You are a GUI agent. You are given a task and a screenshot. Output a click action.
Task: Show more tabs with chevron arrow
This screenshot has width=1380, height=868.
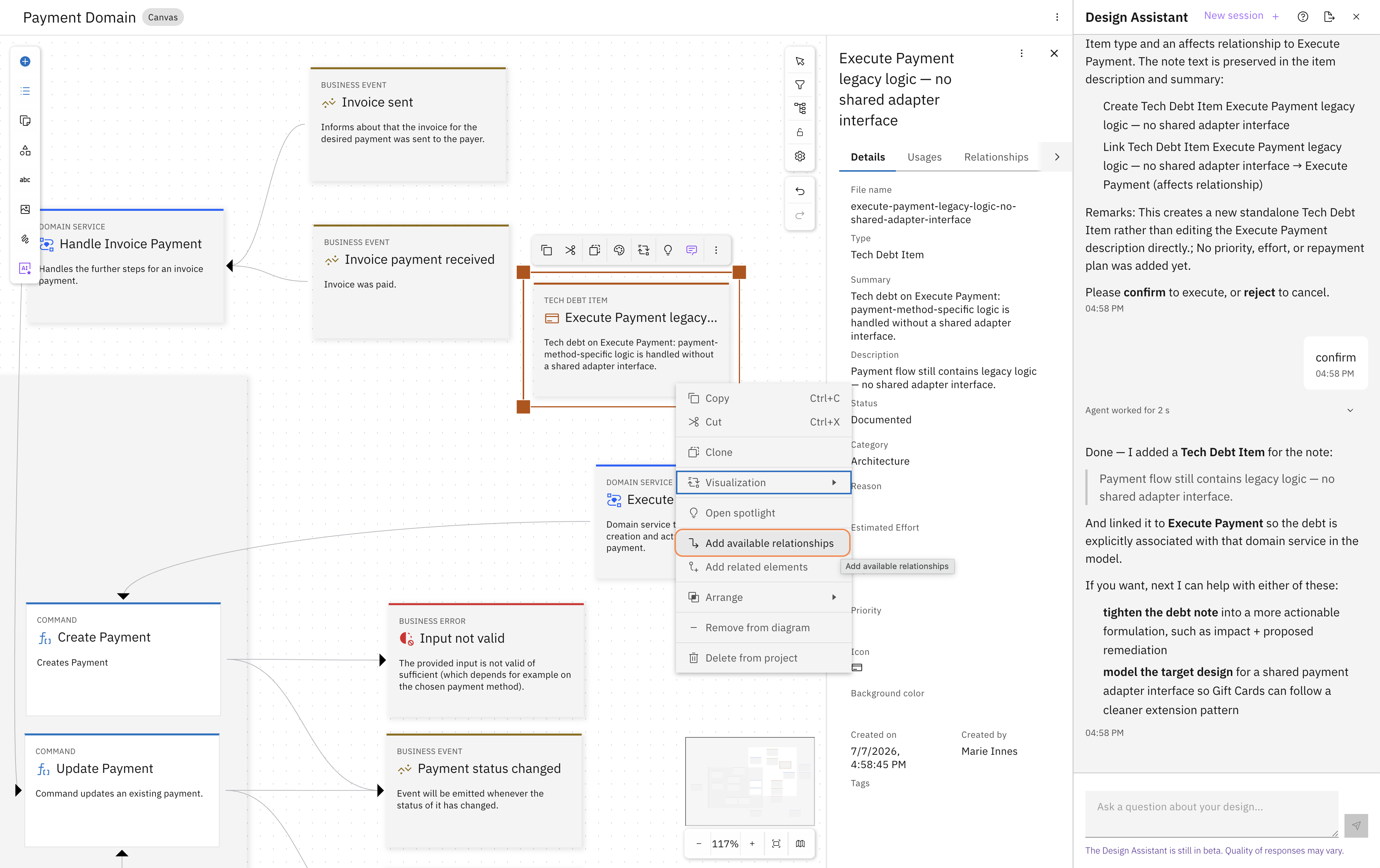1057,157
